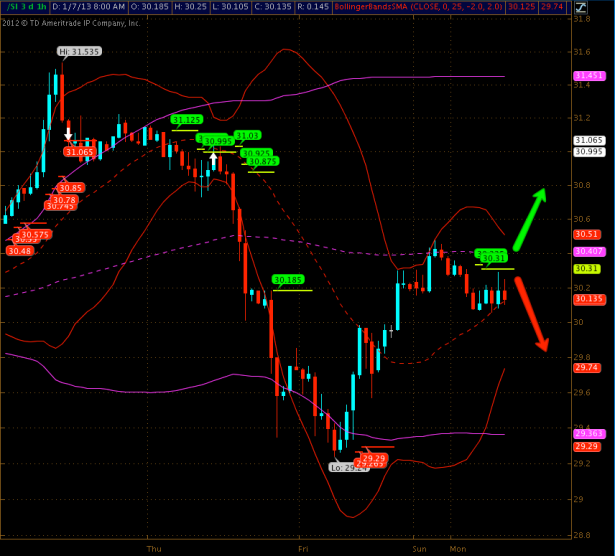The image size is (615, 556).
Task: Click the magenta 31.451 price axis tag
Action: click(x=585, y=76)
